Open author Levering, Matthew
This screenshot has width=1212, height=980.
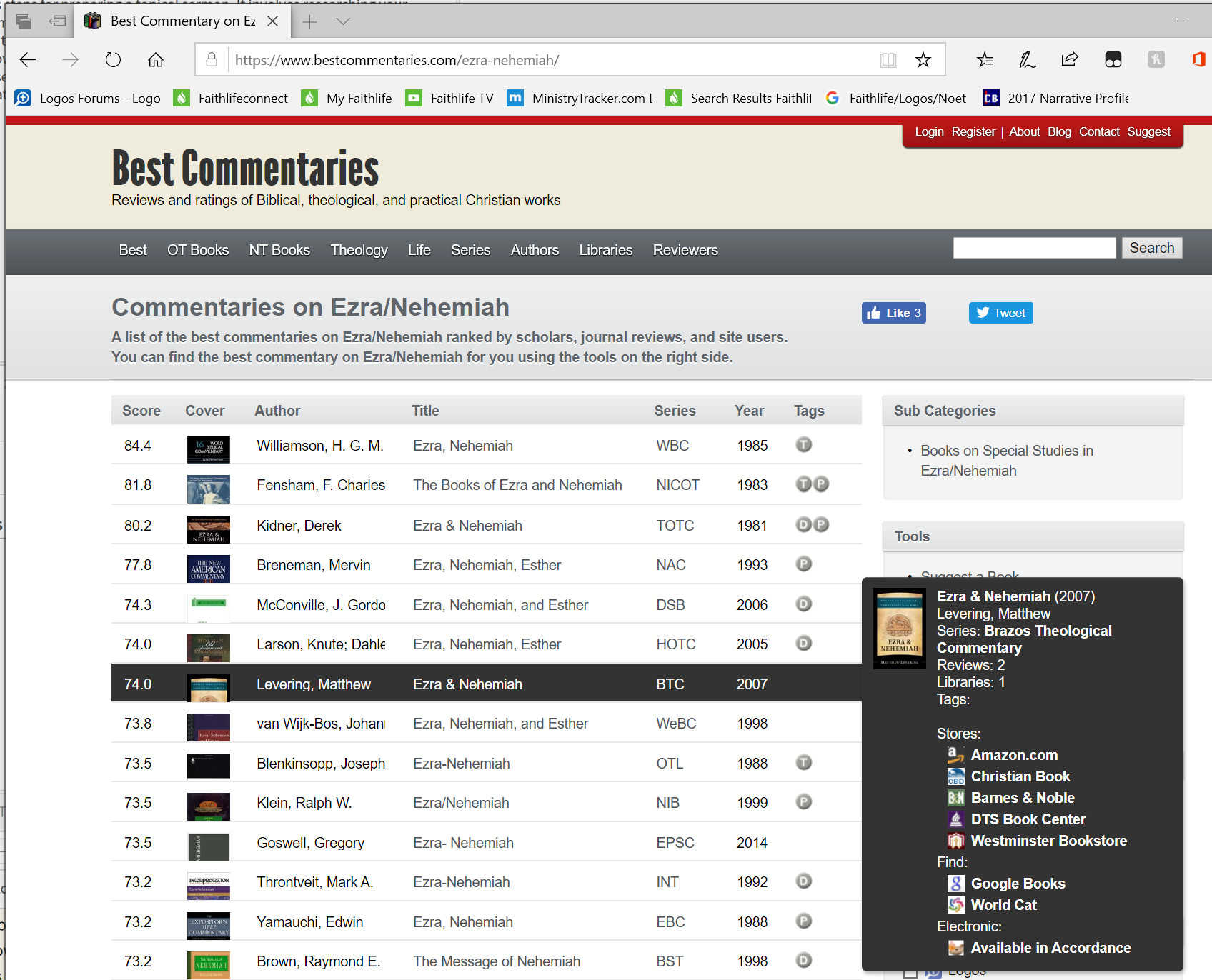point(314,684)
